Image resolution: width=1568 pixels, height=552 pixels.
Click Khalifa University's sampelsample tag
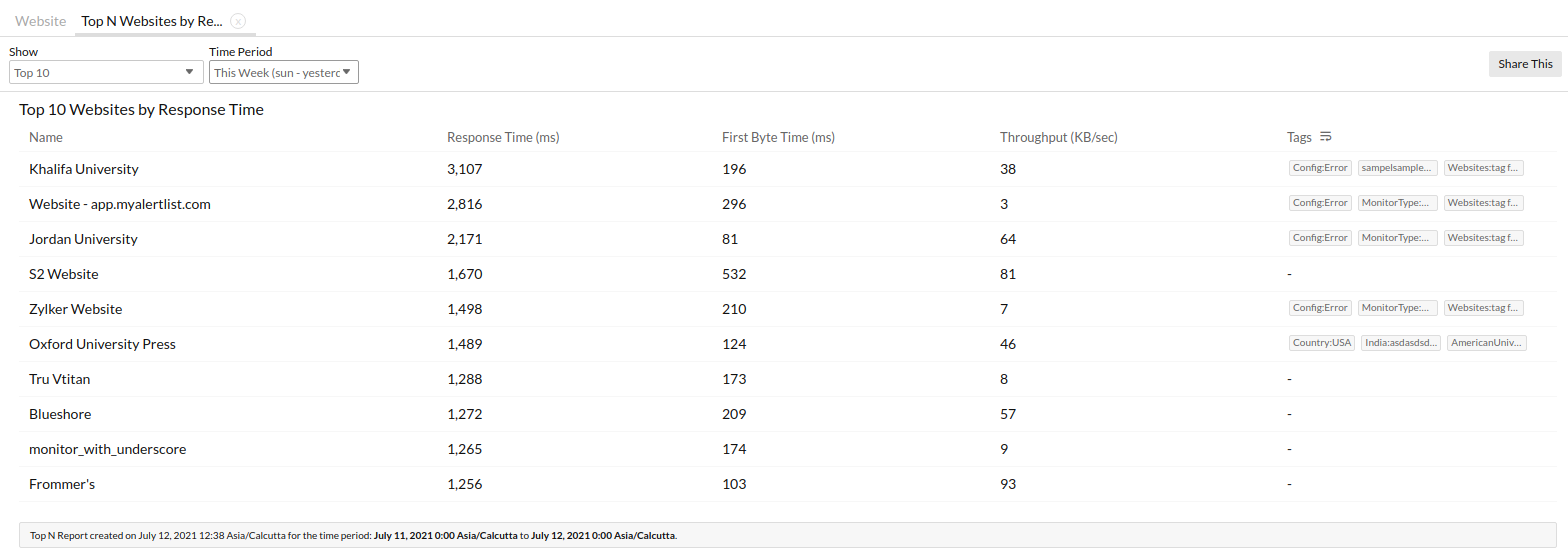pyautogui.click(x=1398, y=168)
